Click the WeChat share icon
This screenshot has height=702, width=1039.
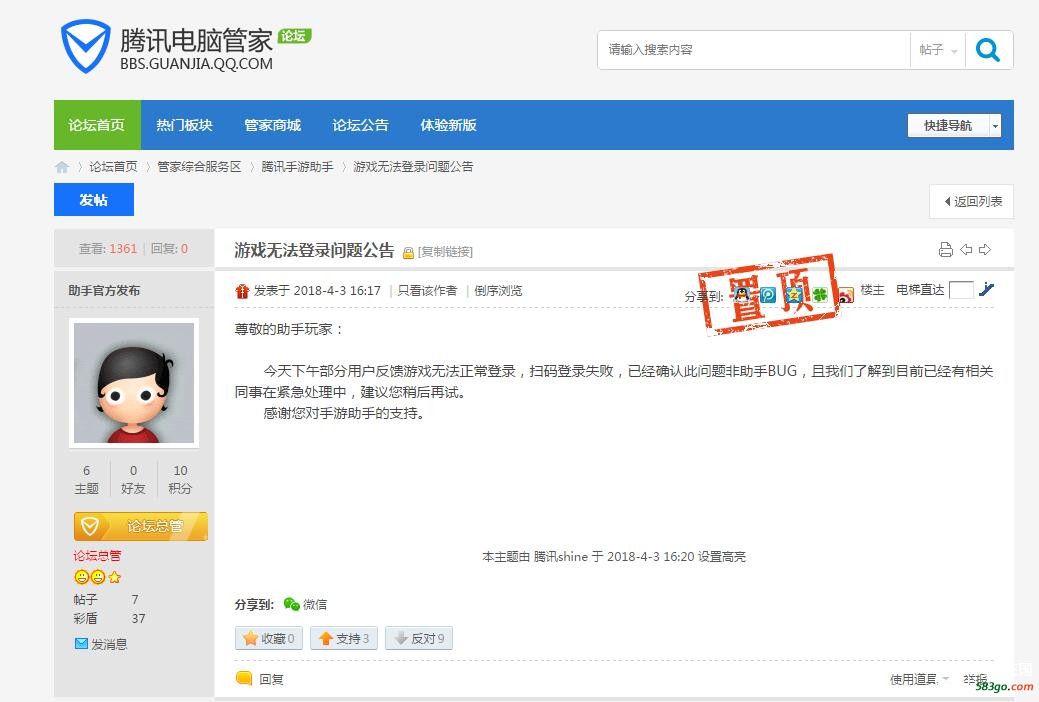(291, 604)
